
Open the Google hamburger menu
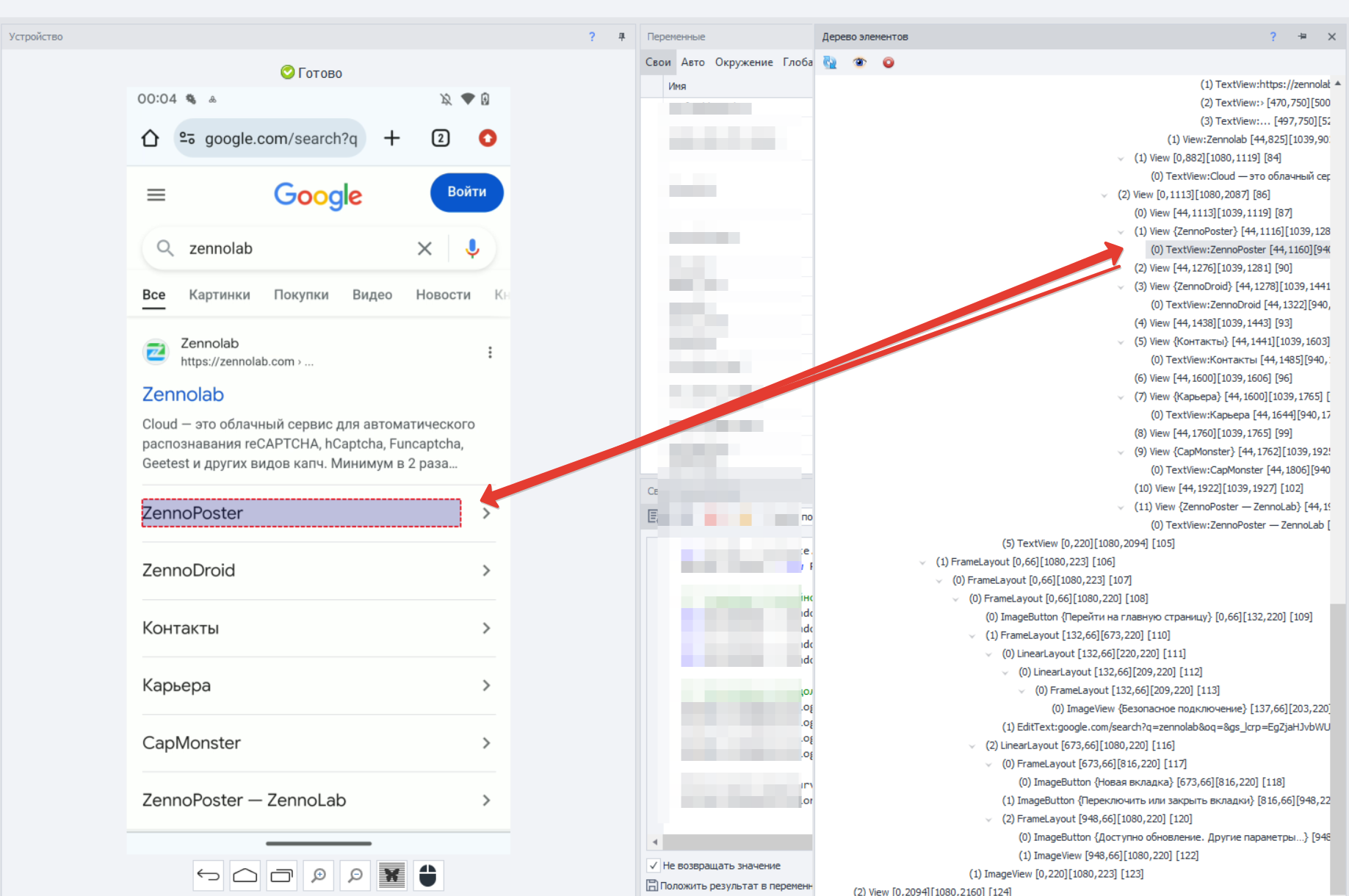(x=156, y=195)
